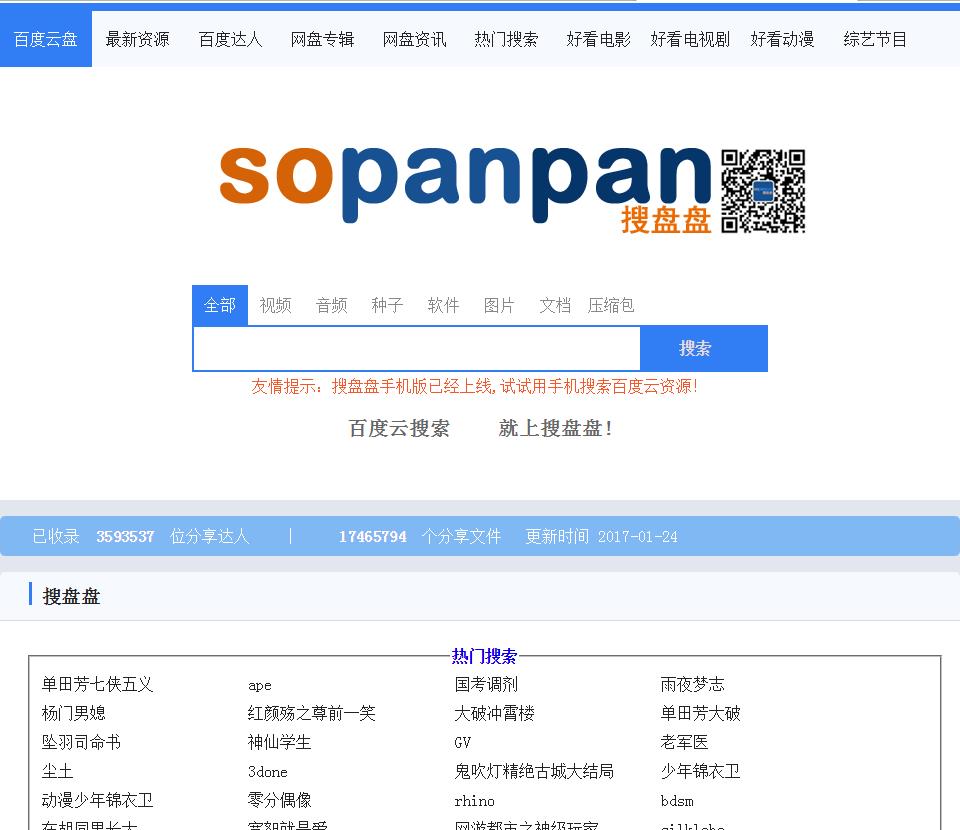Open hot search 尘土
This screenshot has height=830, width=960.
click(x=58, y=771)
